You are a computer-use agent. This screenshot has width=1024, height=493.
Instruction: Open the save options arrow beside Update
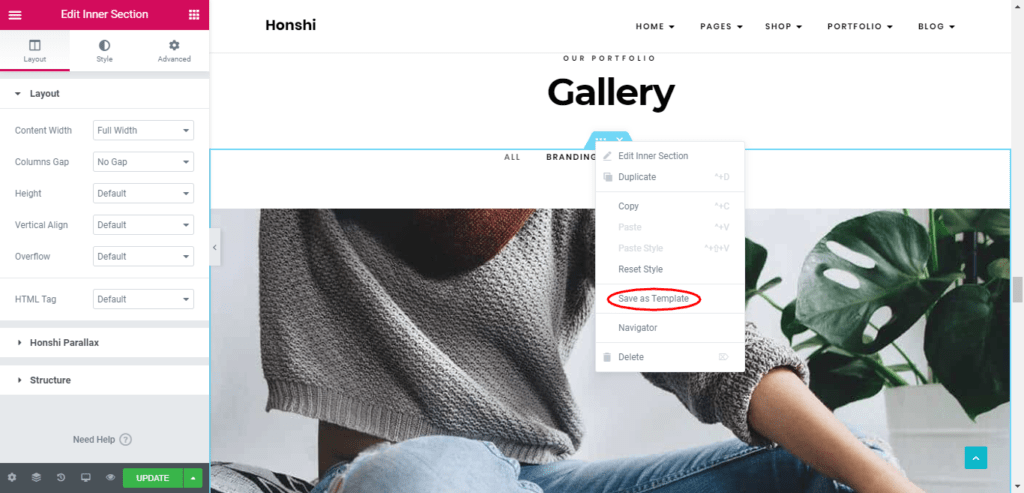193,478
